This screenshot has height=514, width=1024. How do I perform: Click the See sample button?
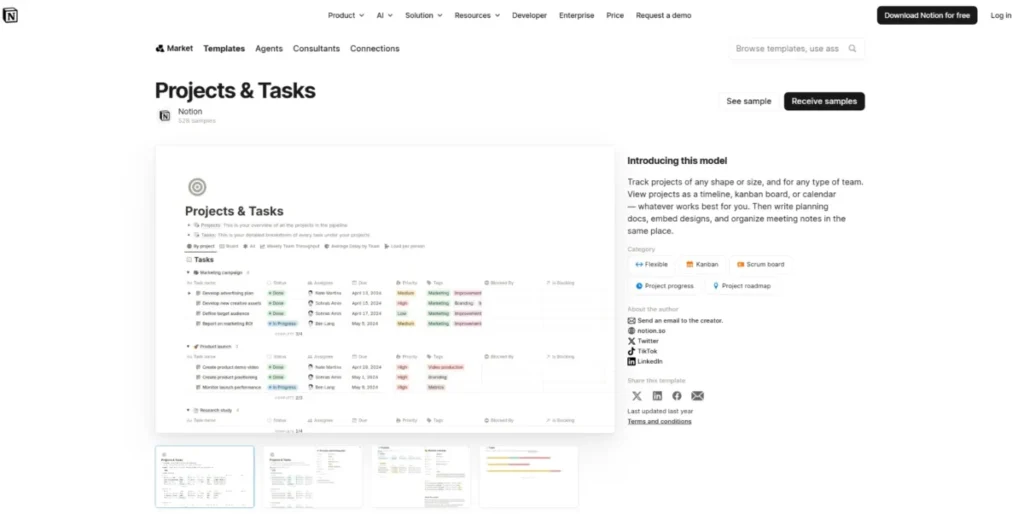coord(748,101)
